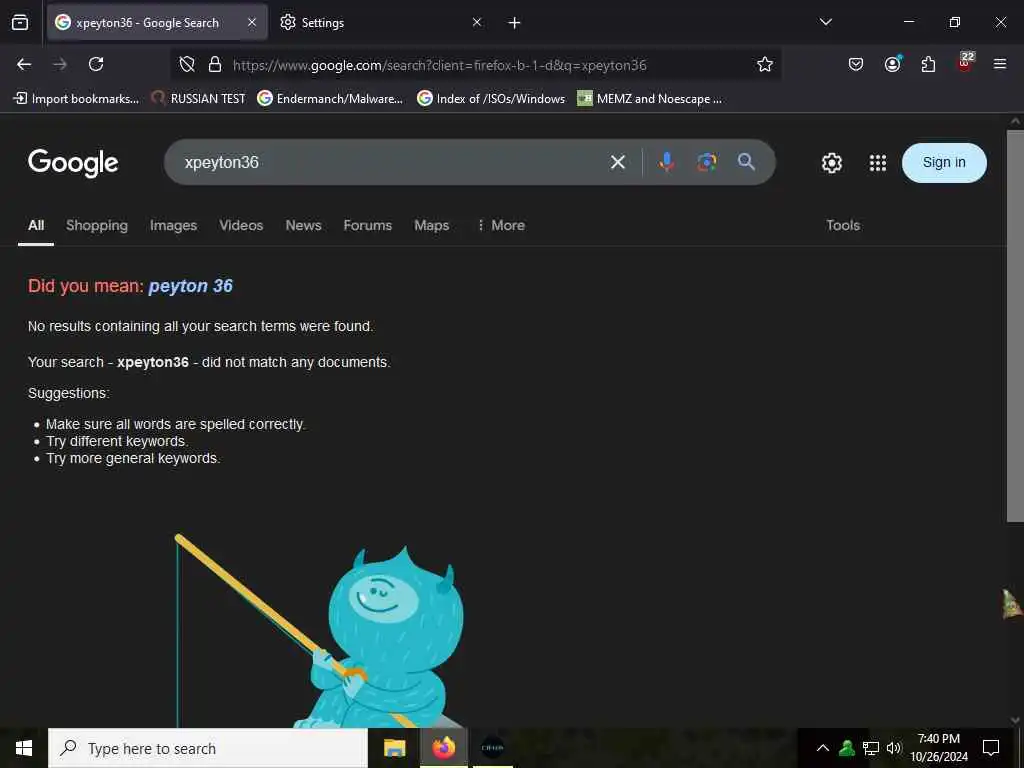The width and height of the screenshot is (1024, 768).
Task: Switch to News results
Action: [303, 225]
